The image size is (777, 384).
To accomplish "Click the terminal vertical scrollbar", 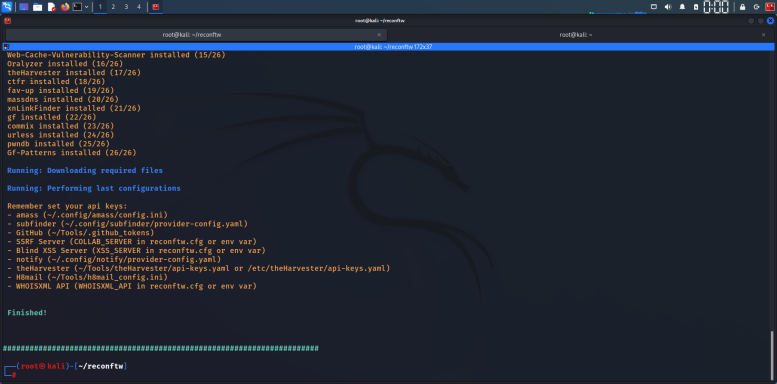I will pyautogui.click(x=772, y=355).
